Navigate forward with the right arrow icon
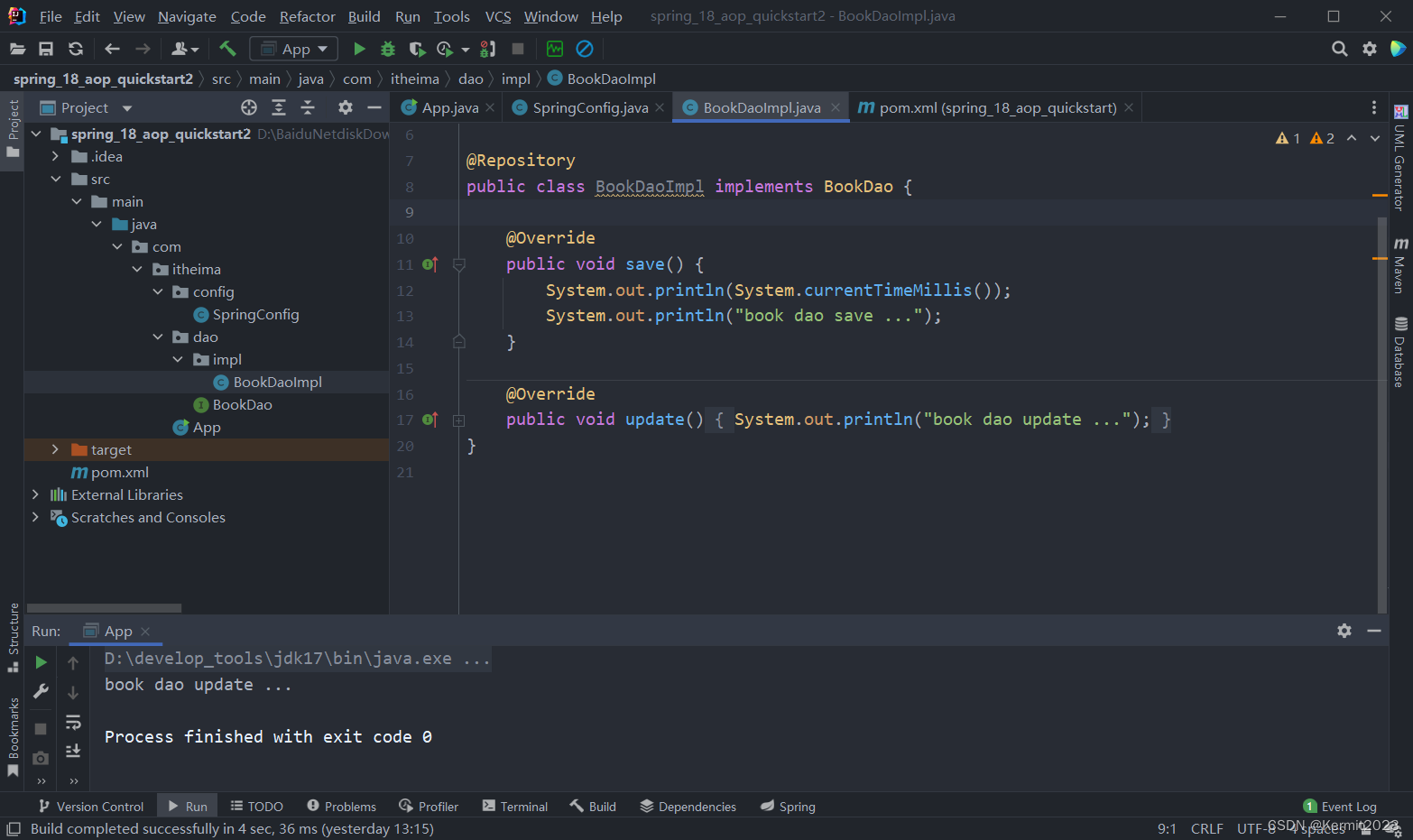Image resolution: width=1413 pixels, height=840 pixels. 143,49
